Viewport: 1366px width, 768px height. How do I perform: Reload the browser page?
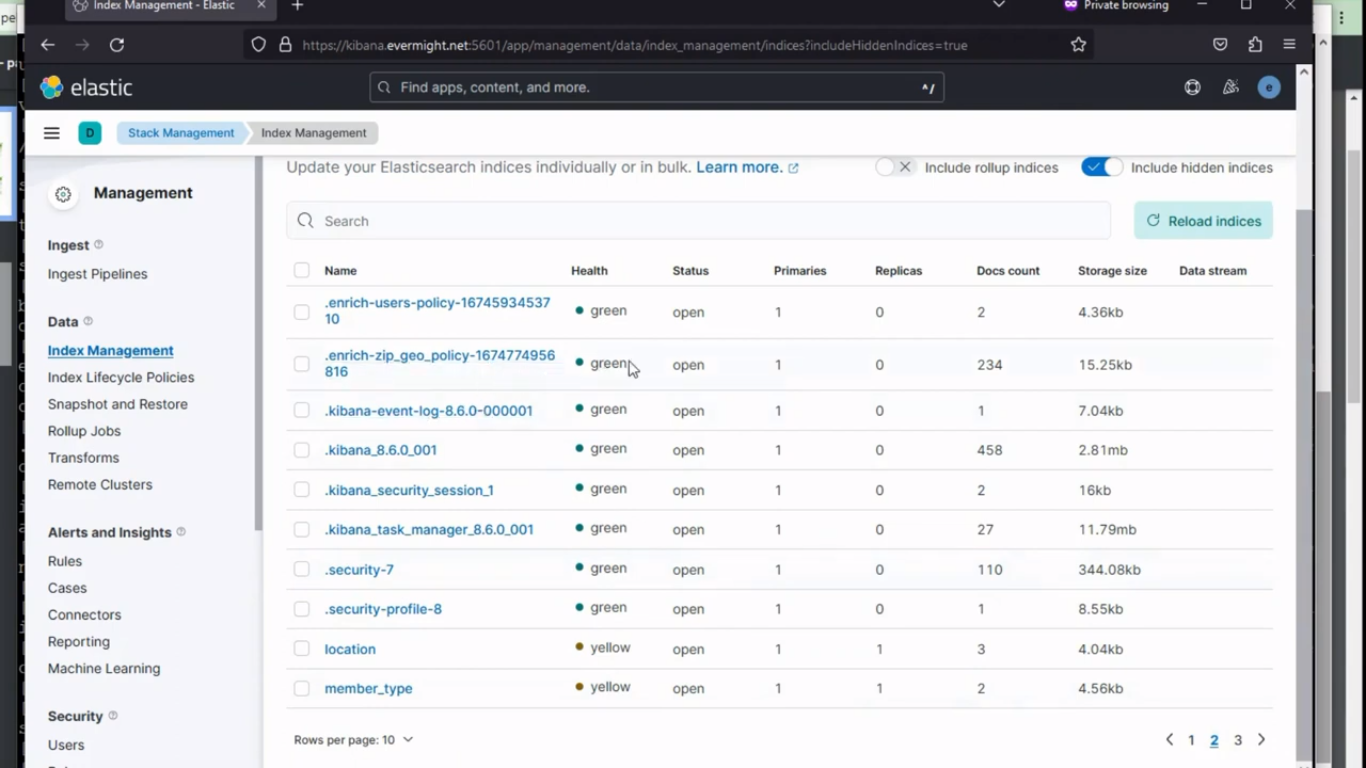(x=117, y=45)
